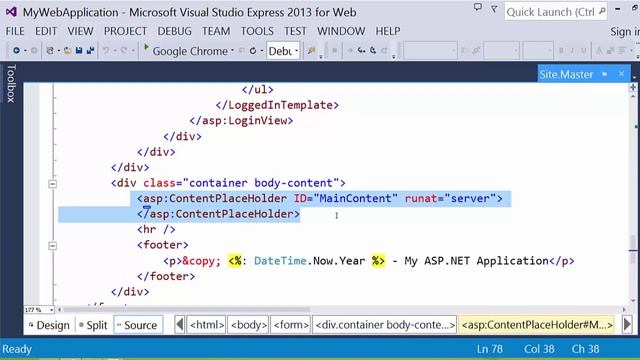Click the Bold formatting icon
Viewport: 640px width, 360px height.
[x=561, y=51]
